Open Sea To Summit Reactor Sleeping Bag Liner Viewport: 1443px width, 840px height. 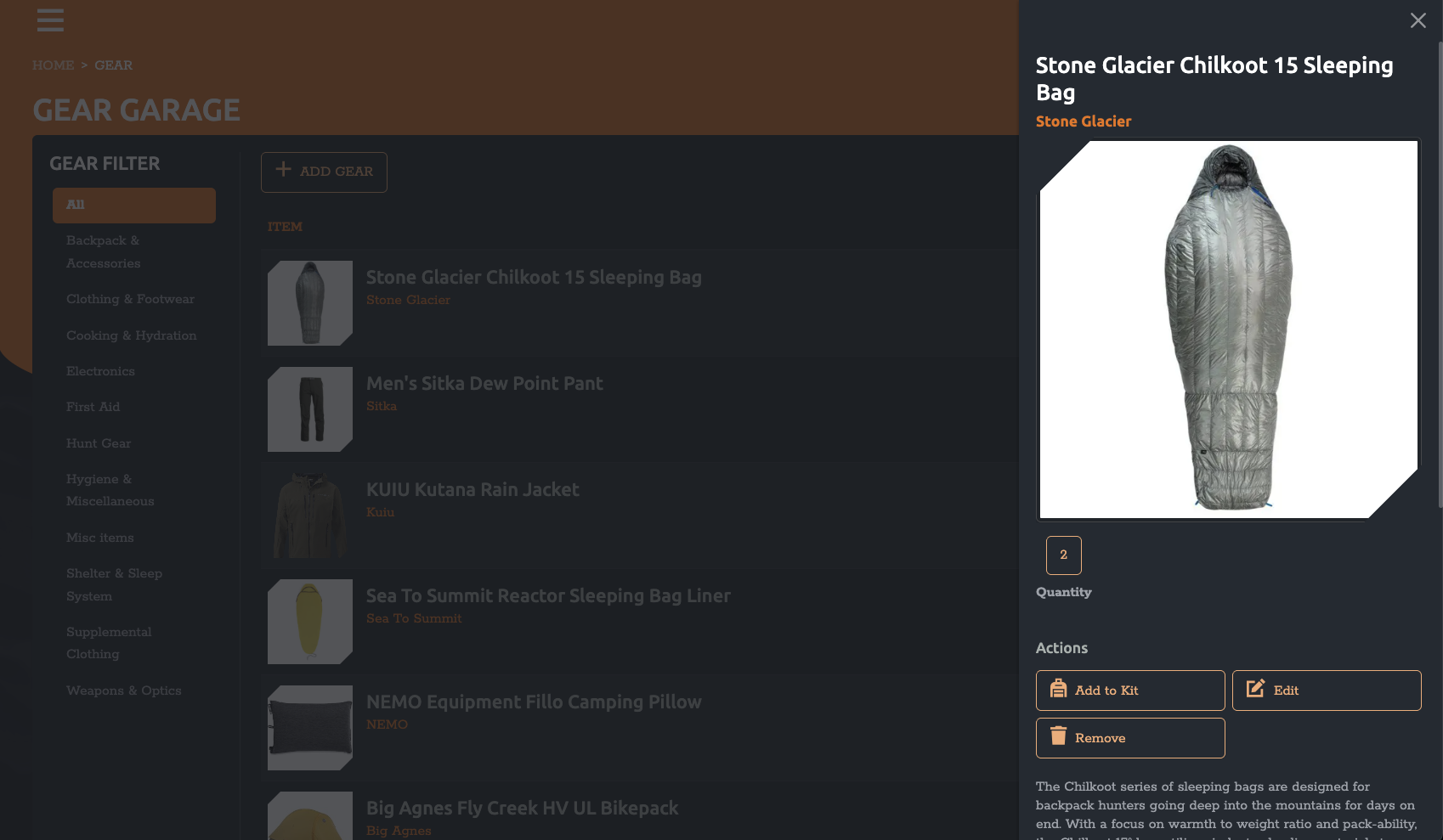(x=548, y=596)
